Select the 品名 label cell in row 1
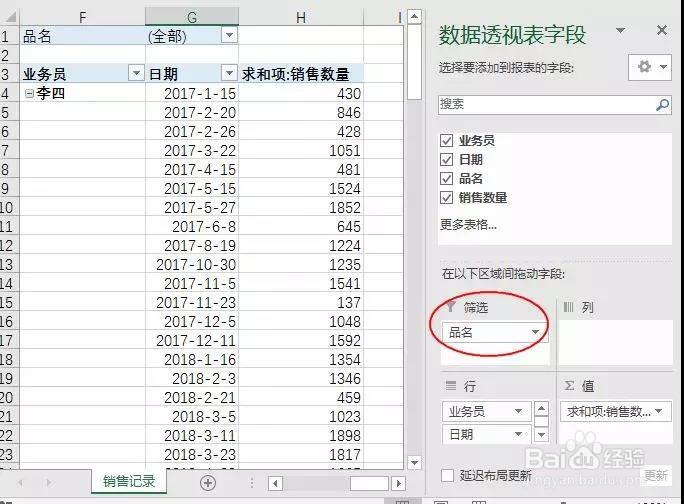The width and height of the screenshot is (684, 504). point(82,35)
